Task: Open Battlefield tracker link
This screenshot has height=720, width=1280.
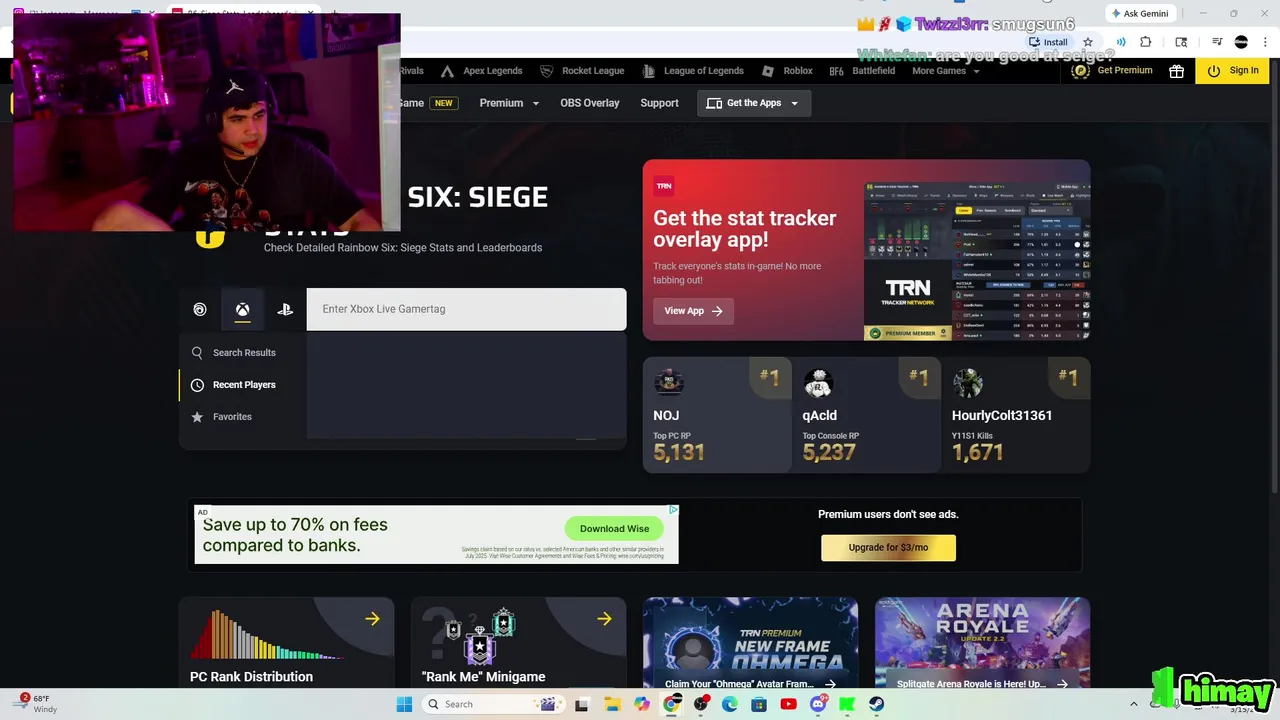Action: [862, 71]
